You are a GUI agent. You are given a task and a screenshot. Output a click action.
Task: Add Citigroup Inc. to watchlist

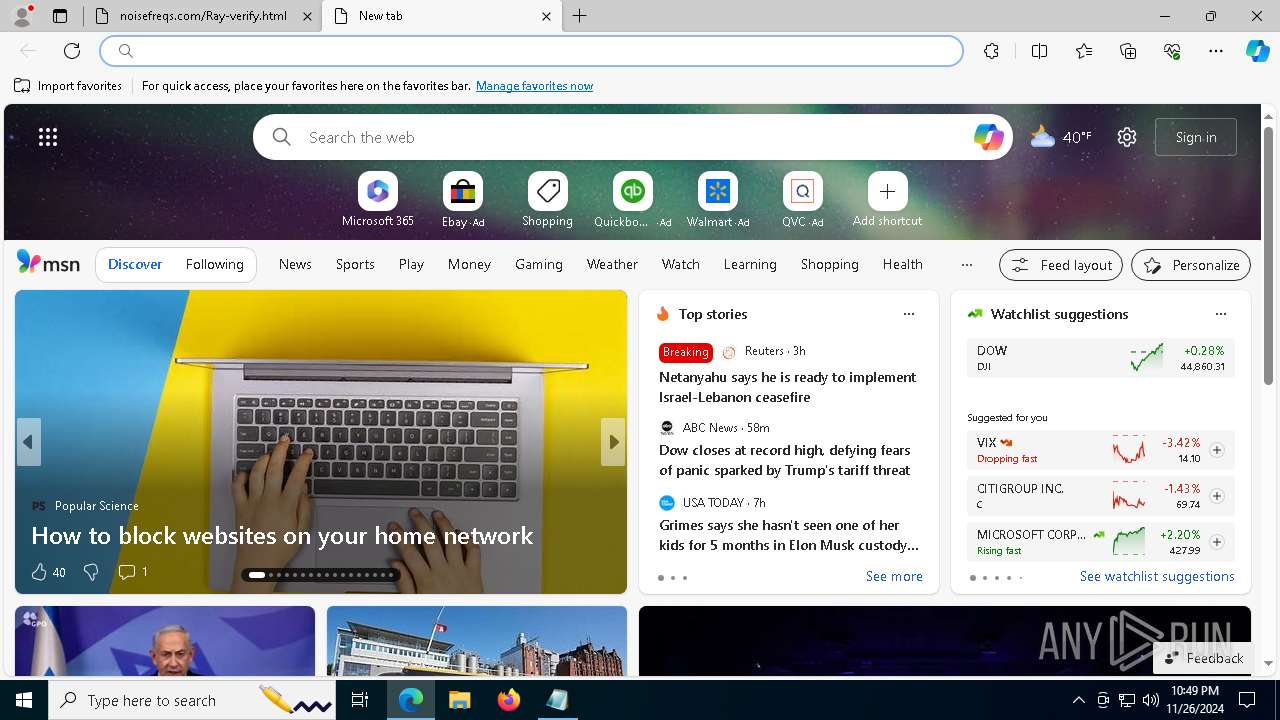pos(1216,496)
